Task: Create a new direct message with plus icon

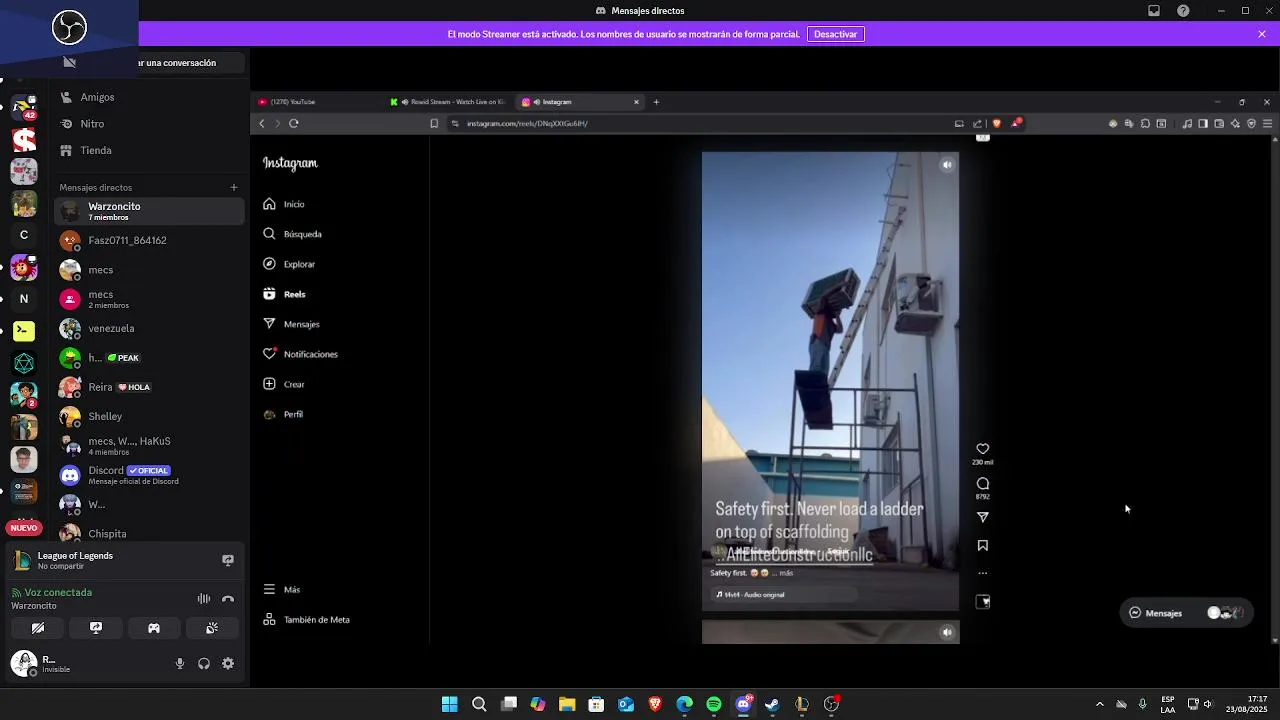Action: coord(234,187)
